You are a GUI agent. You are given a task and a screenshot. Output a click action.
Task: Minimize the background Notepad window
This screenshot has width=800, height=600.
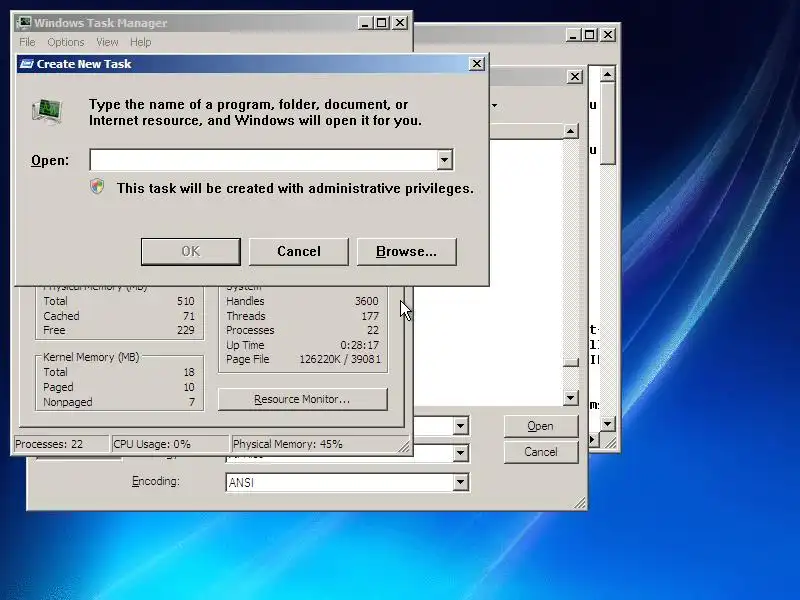(x=573, y=35)
